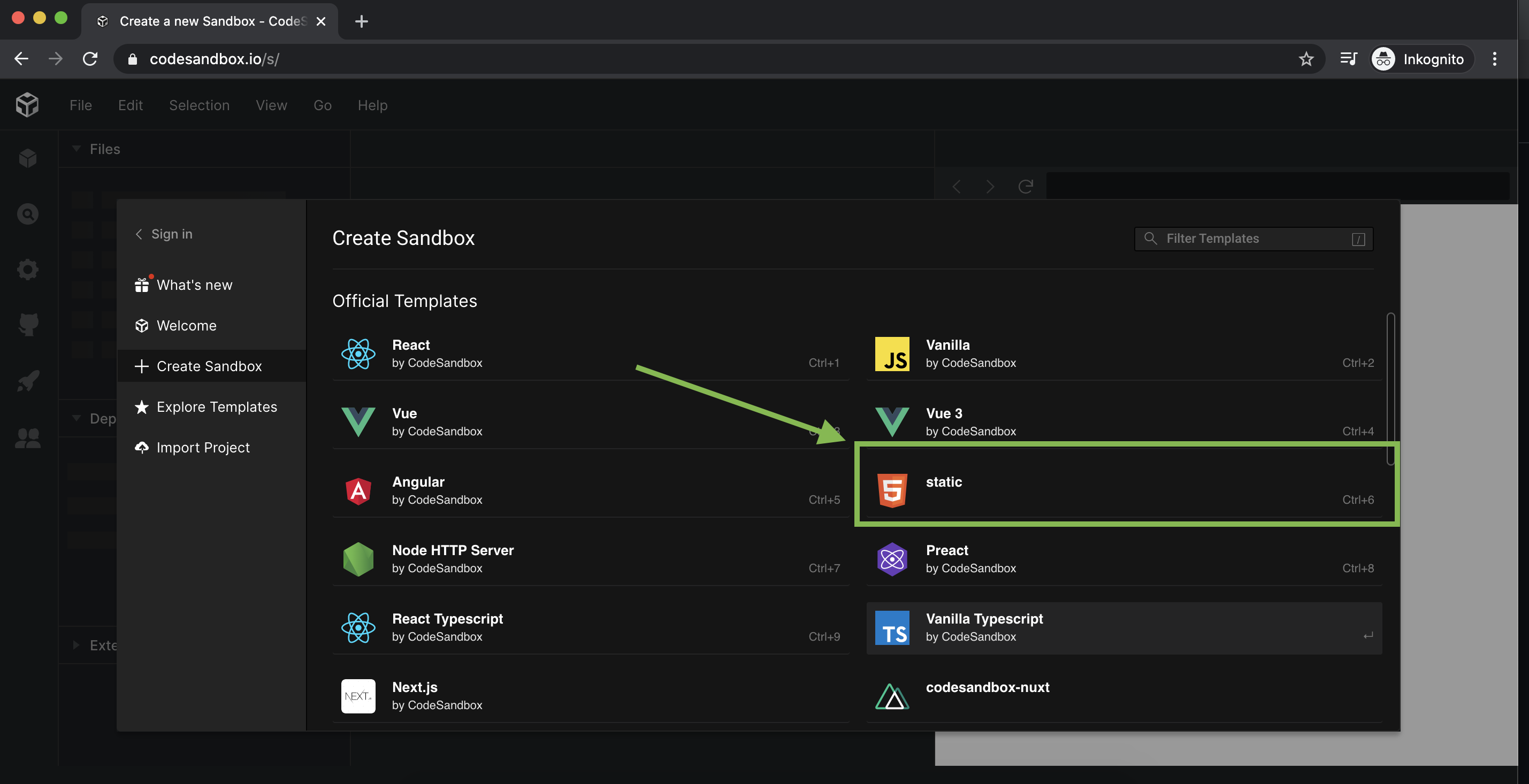The height and width of the screenshot is (784, 1529).
Task: Open the configuration gear sidebar icon
Action: [28, 270]
